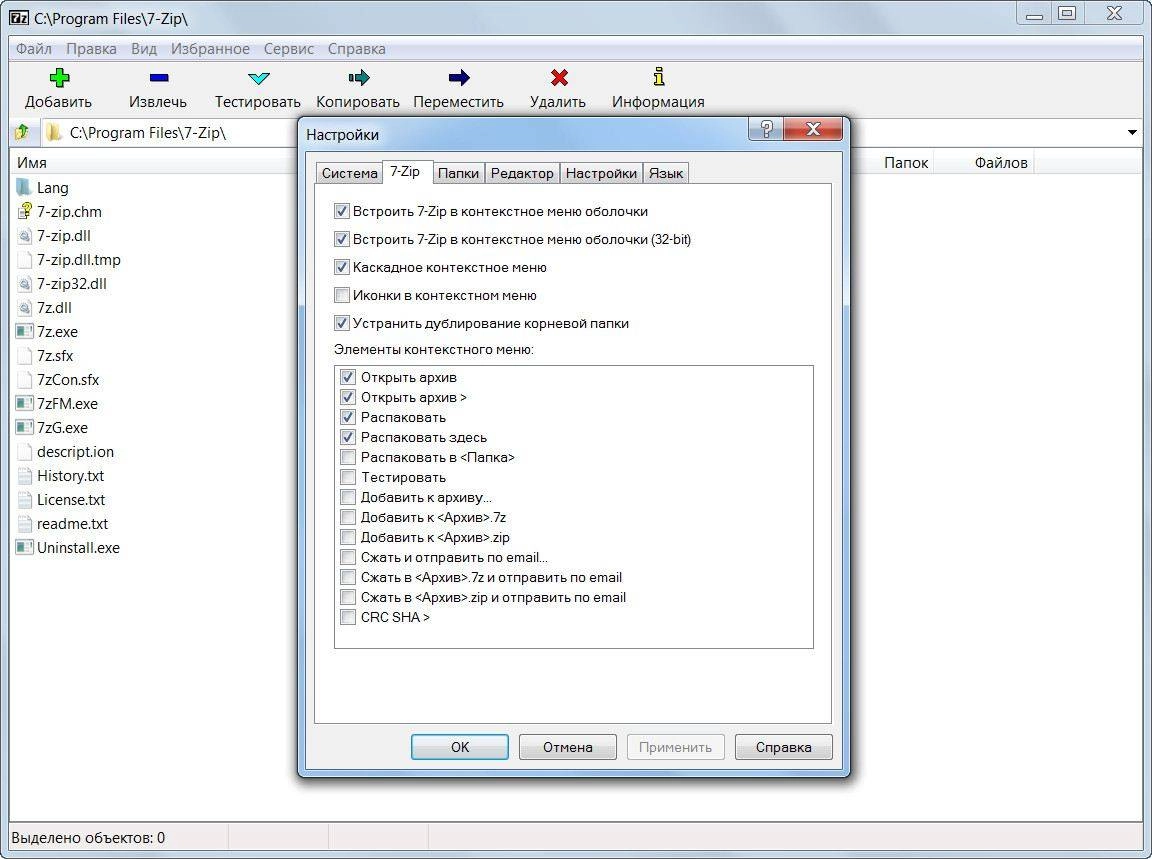Click the Копировать (Copy) arrow icon
Image resolution: width=1152 pixels, height=859 pixels.
pos(359,78)
